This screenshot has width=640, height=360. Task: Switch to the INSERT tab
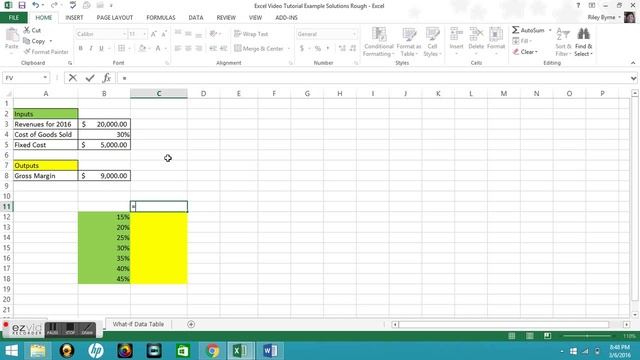[x=74, y=18]
